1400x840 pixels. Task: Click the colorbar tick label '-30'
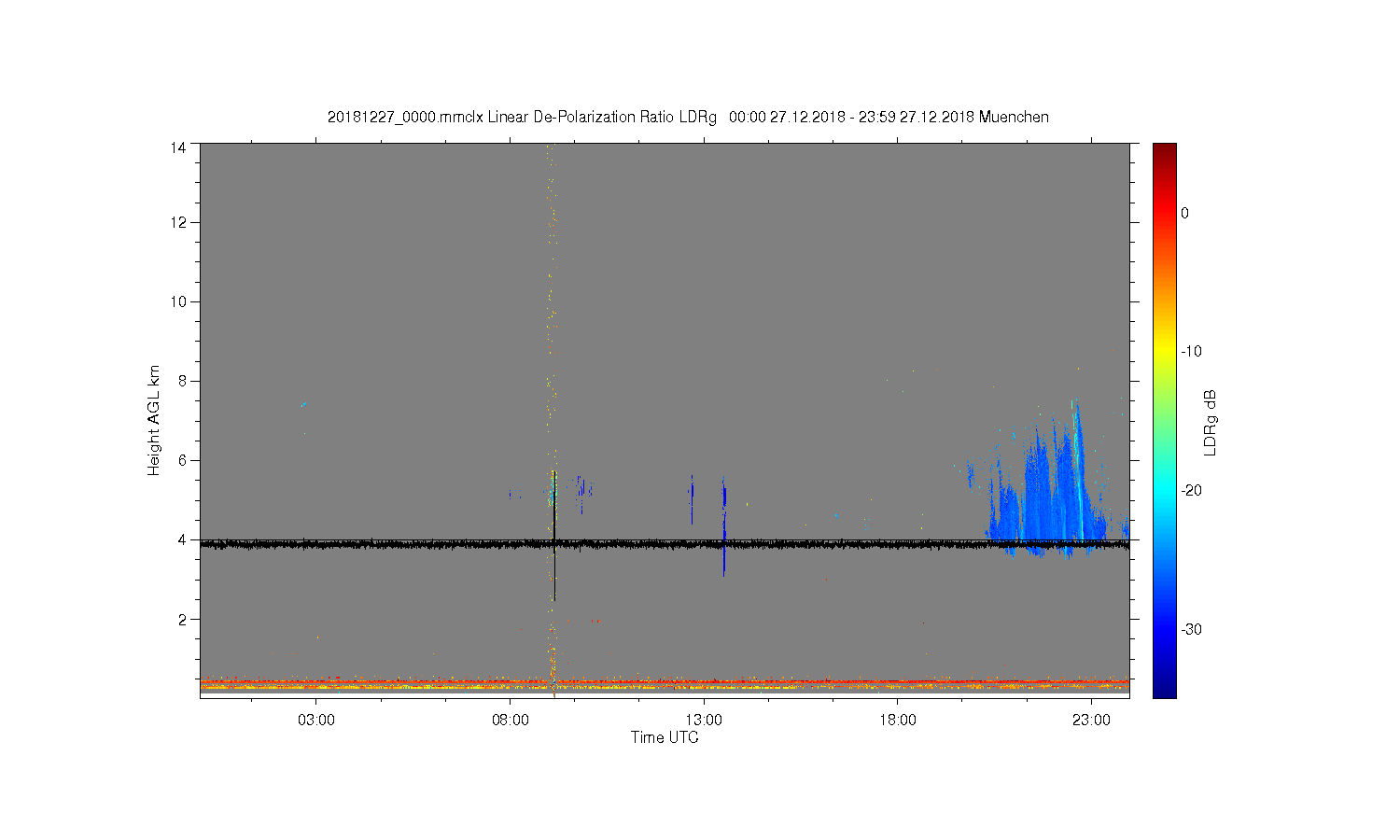(x=1191, y=629)
